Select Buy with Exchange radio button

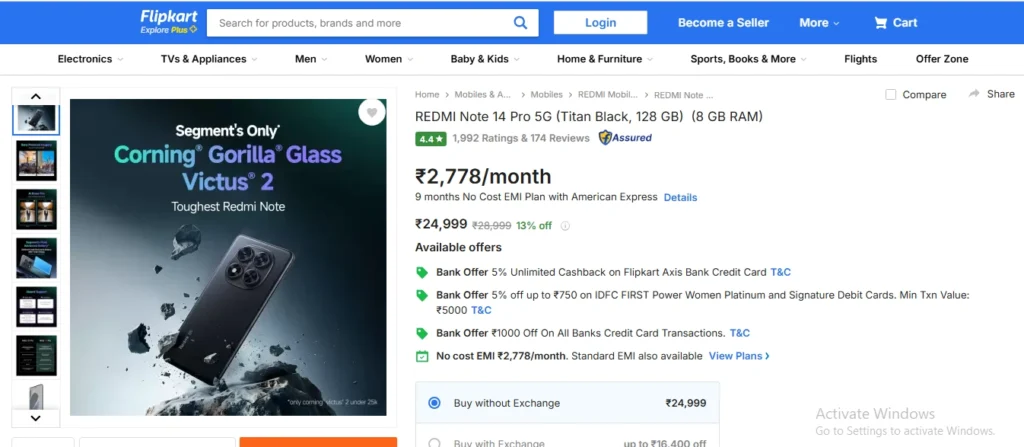click(434, 442)
